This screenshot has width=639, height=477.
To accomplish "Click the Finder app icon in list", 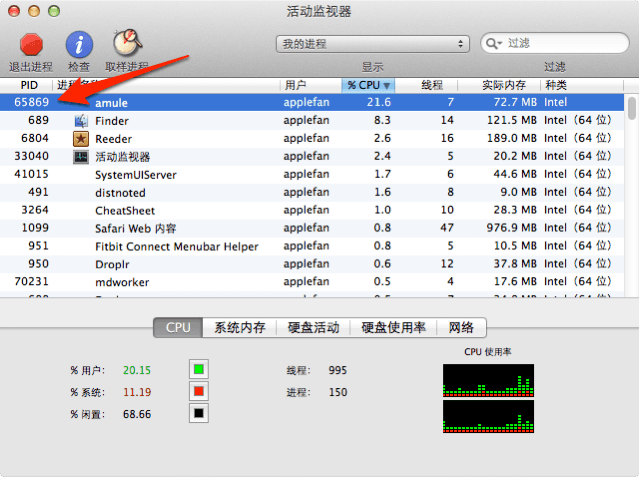I will 81,121.
